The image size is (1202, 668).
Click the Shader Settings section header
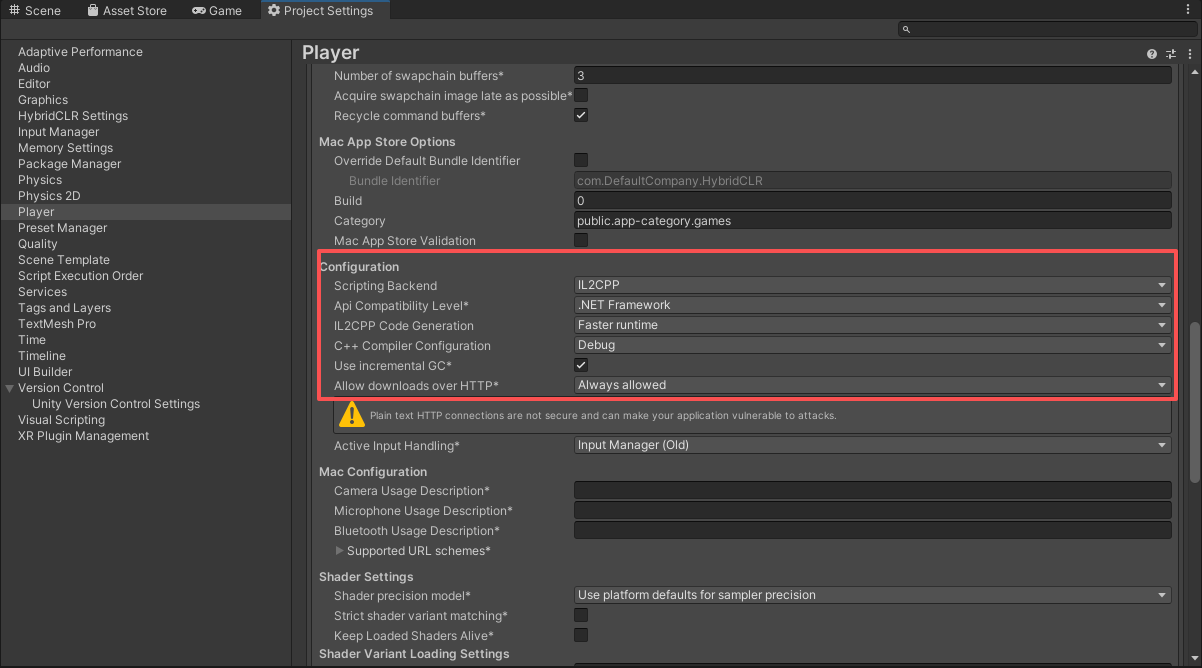point(366,576)
